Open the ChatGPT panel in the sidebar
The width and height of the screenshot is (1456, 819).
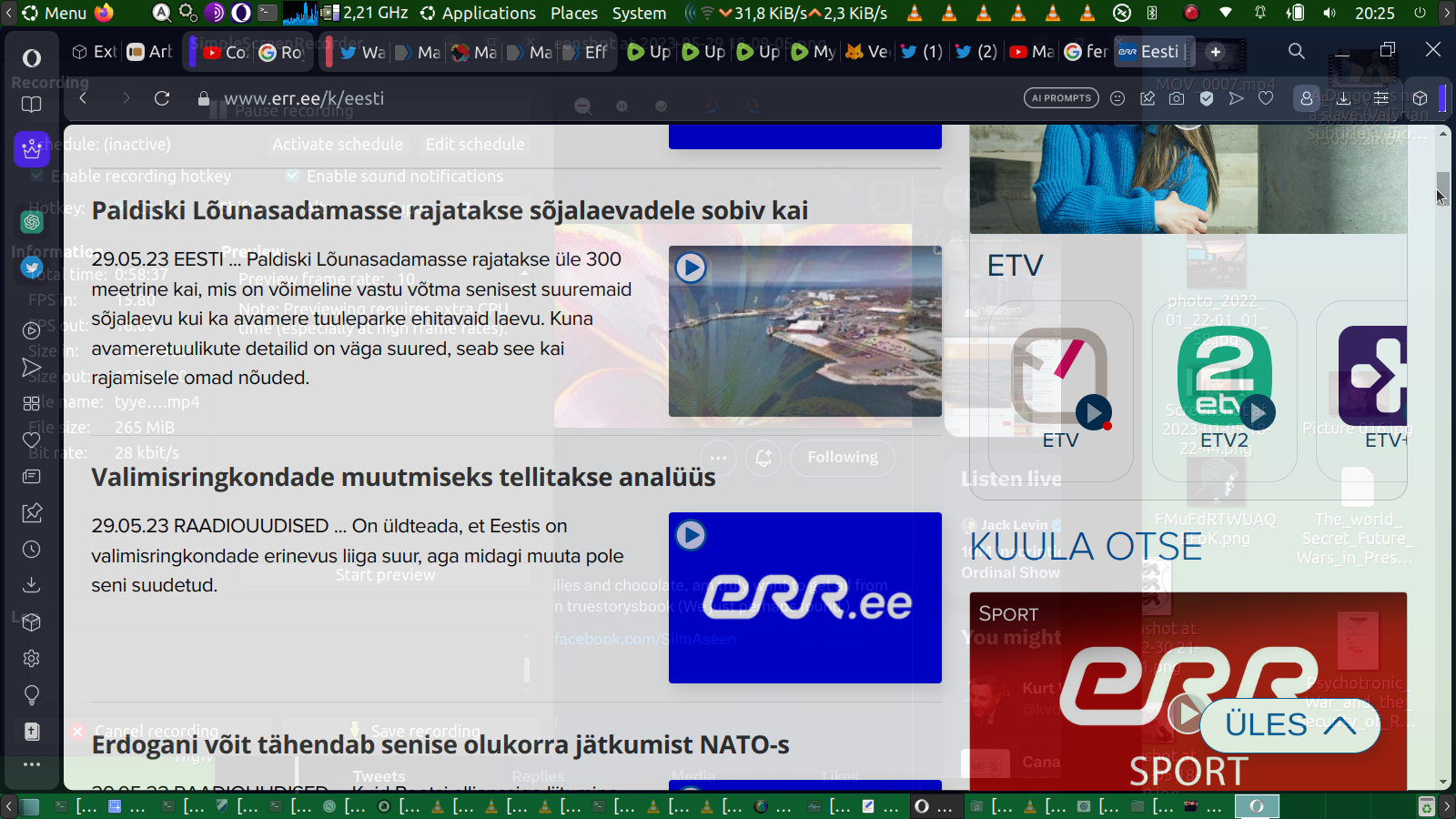pos(32,221)
